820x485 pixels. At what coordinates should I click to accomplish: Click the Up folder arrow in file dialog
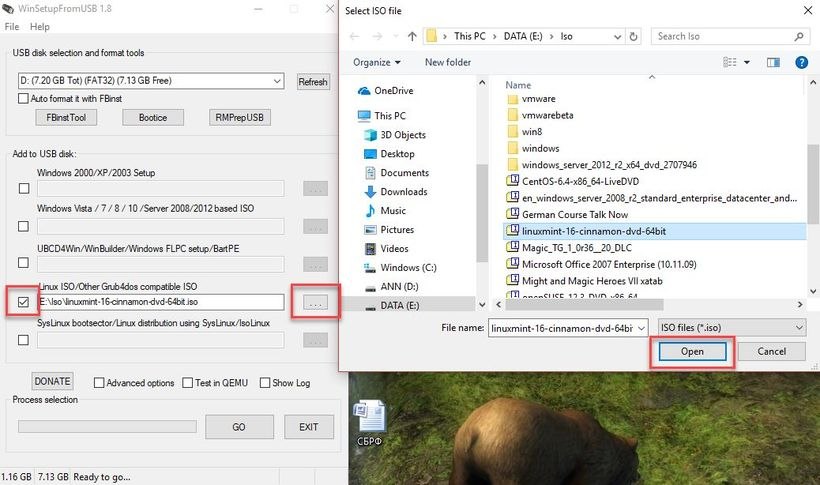point(412,37)
